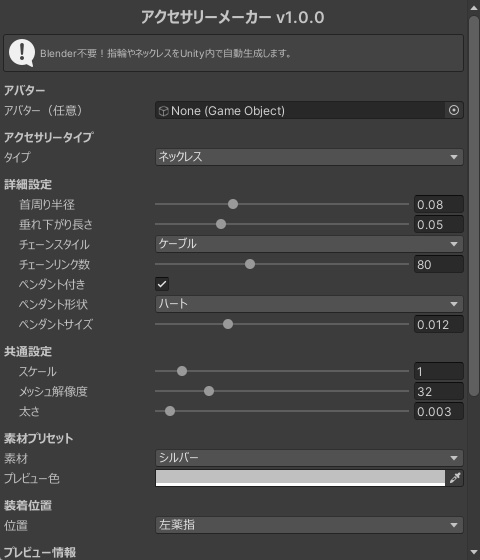Click the 首周り半径 value field 0.08
Viewport: 480px width, 560px height.
click(x=439, y=205)
